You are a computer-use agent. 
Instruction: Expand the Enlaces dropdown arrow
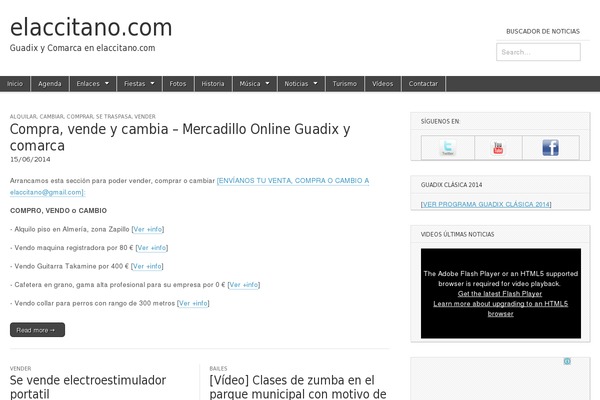[107, 83]
